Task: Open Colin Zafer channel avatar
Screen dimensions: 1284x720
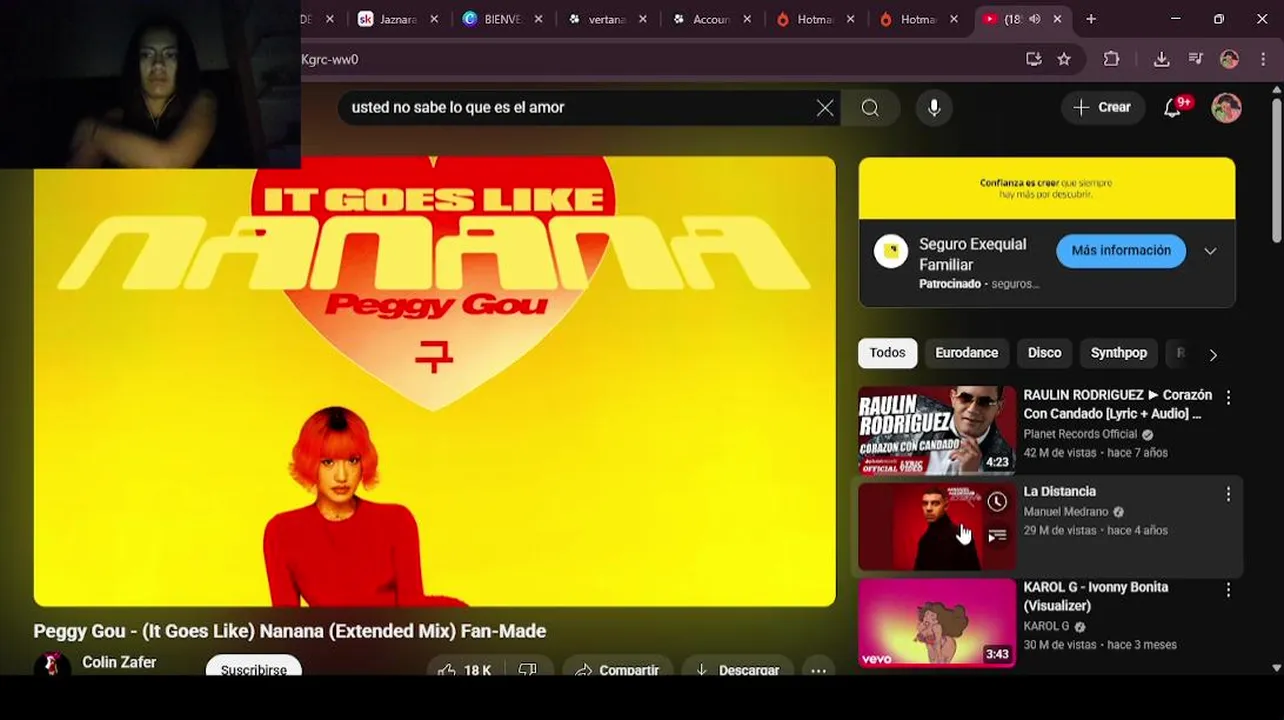Action: tap(52, 664)
